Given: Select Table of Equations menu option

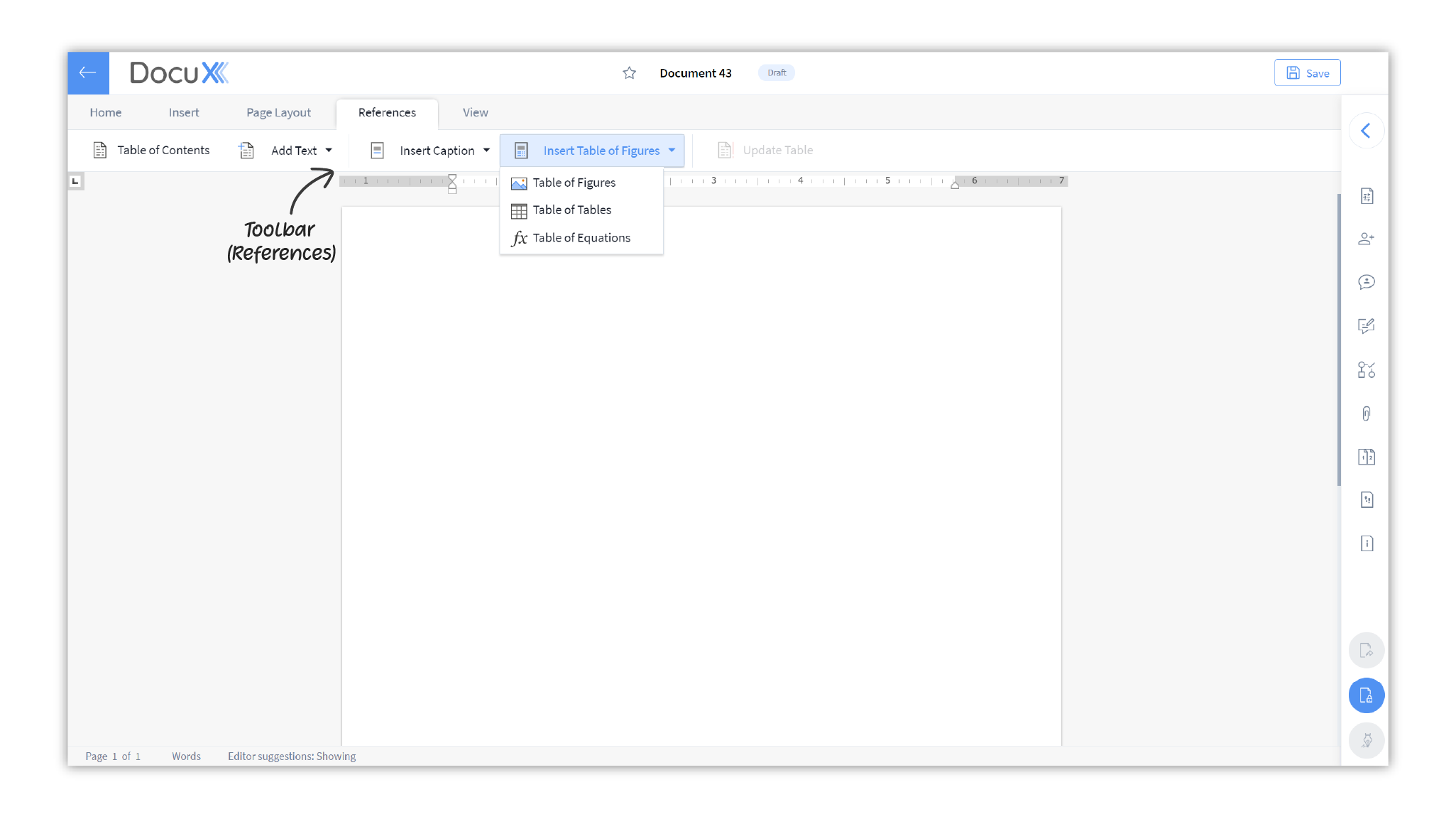Looking at the screenshot, I should (x=582, y=237).
